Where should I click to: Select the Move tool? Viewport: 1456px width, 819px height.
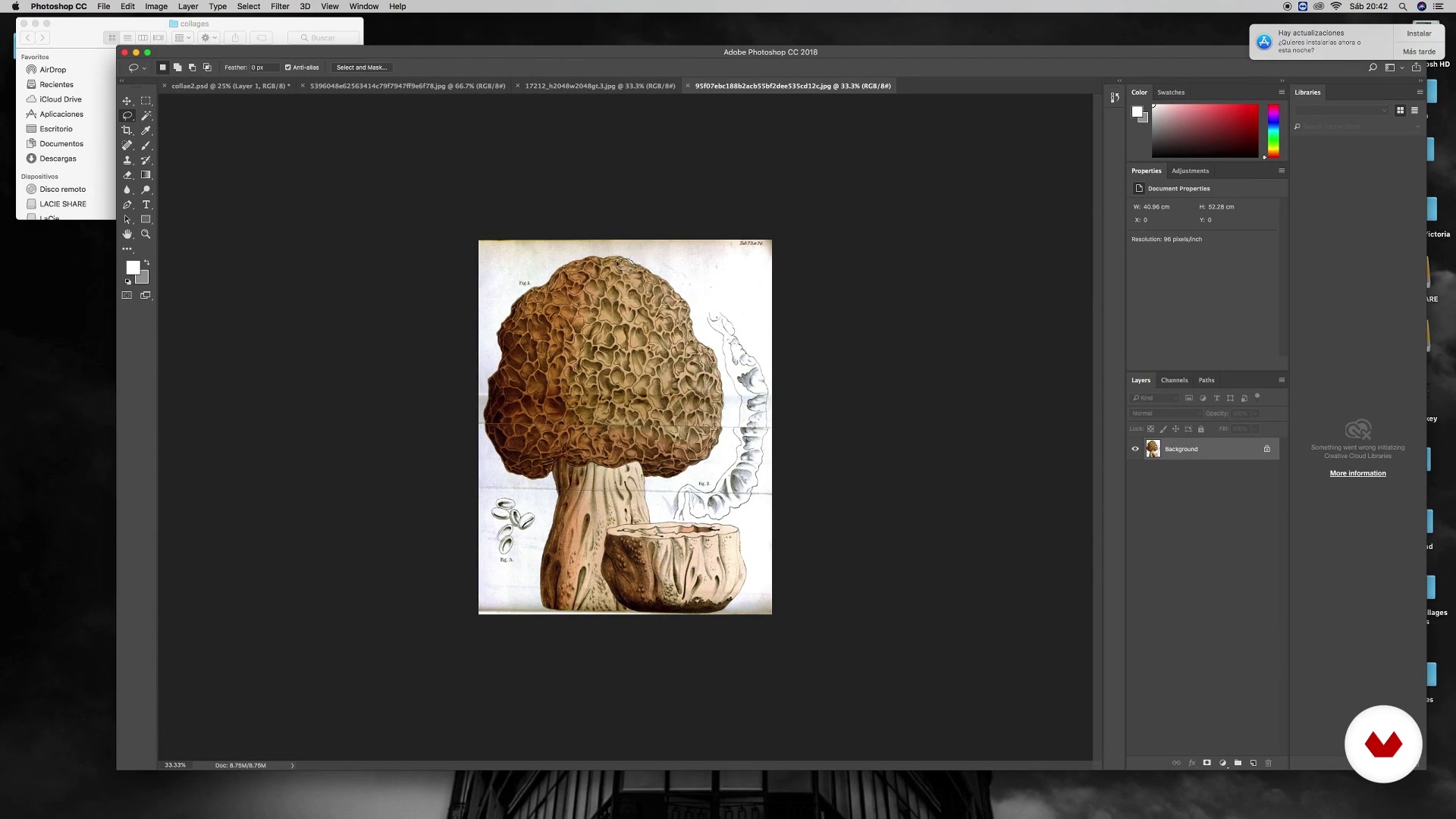pos(127,101)
